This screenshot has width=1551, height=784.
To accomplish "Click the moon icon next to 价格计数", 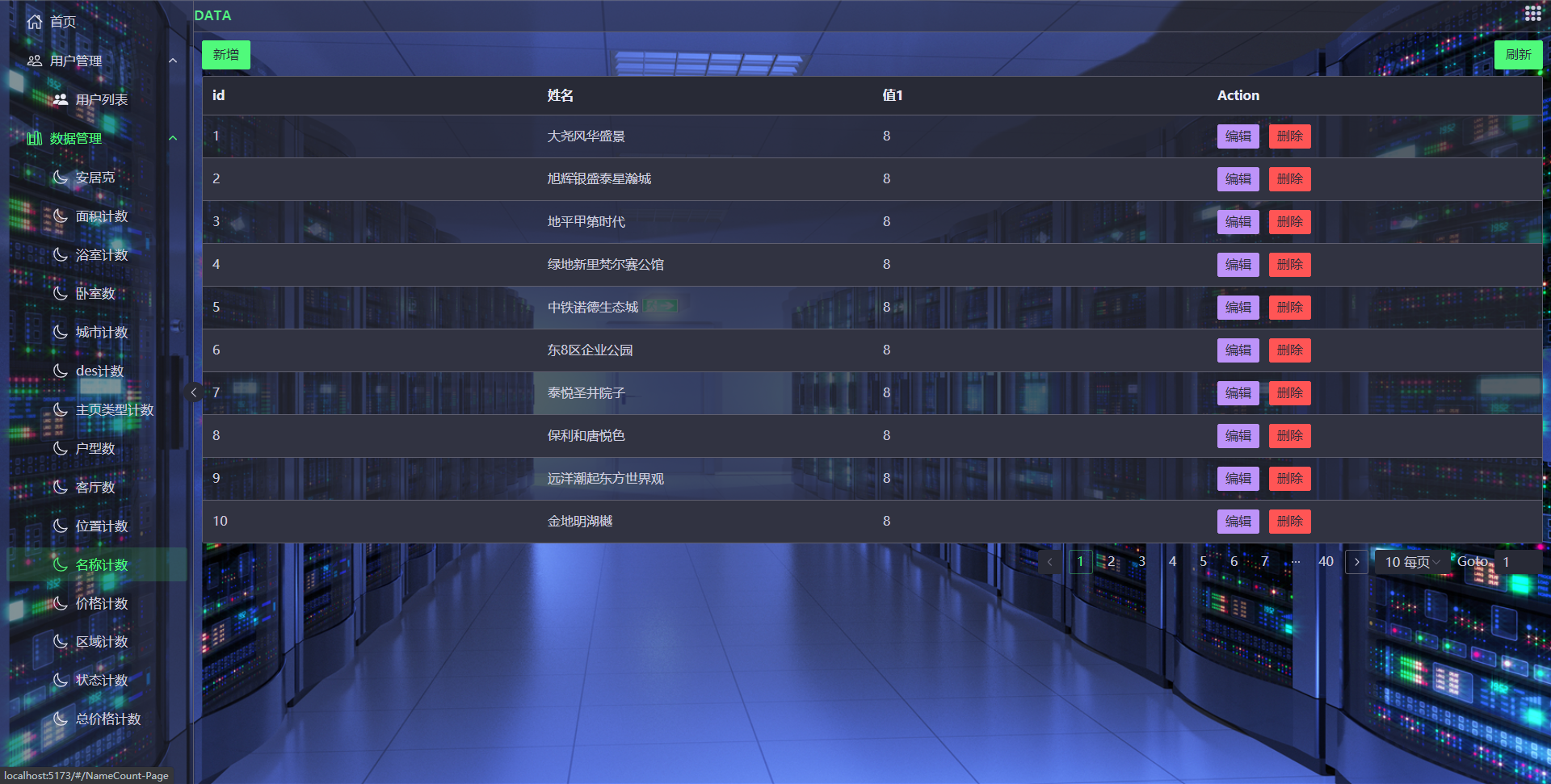I will tap(61, 603).
